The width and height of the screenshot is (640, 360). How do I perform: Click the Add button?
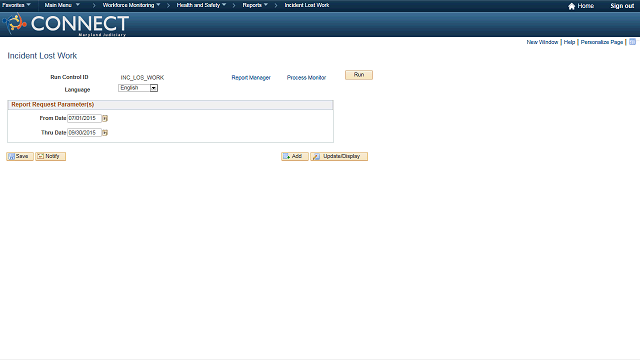click(x=295, y=156)
